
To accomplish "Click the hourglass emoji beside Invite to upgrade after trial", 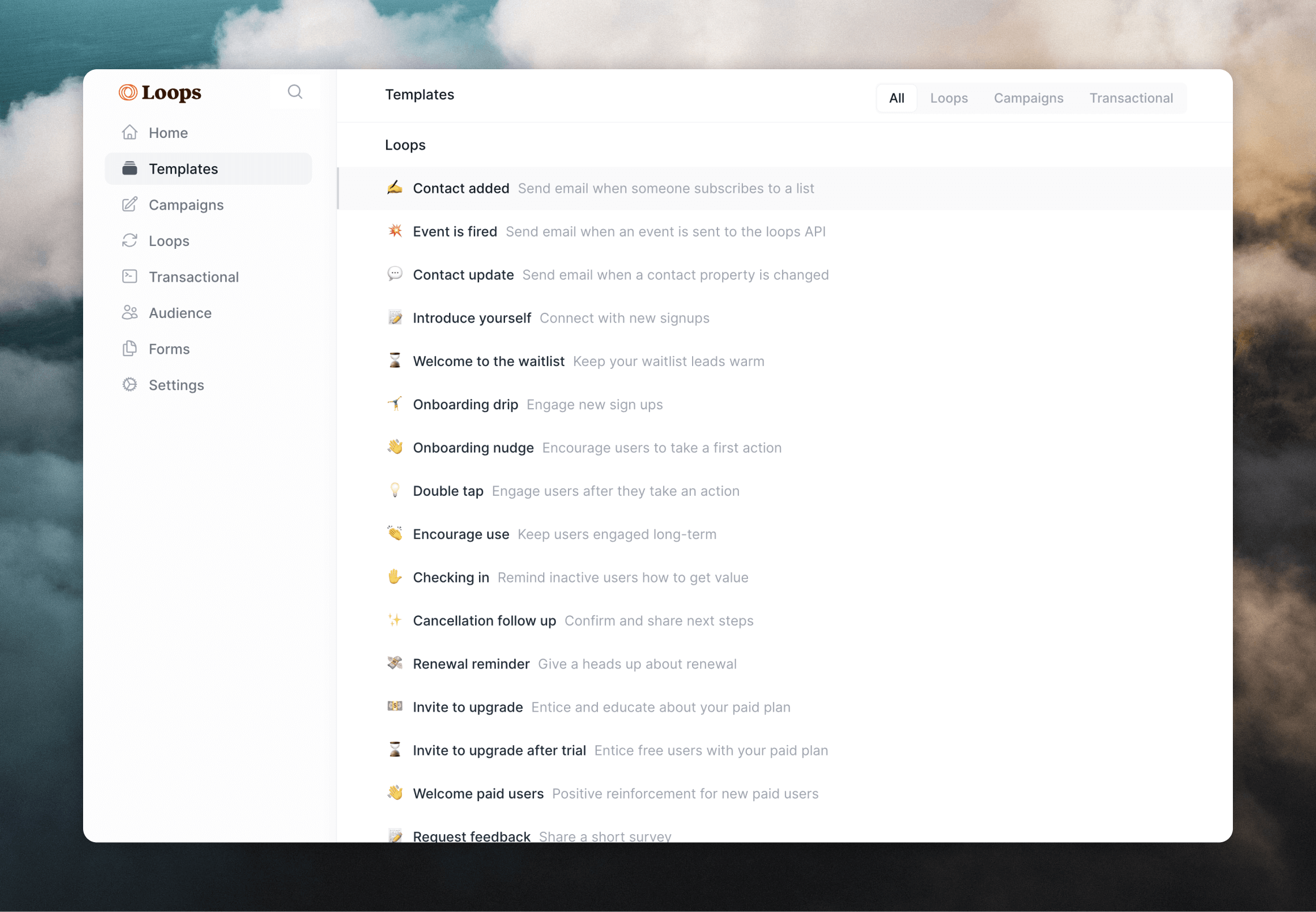I will [395, 750].
